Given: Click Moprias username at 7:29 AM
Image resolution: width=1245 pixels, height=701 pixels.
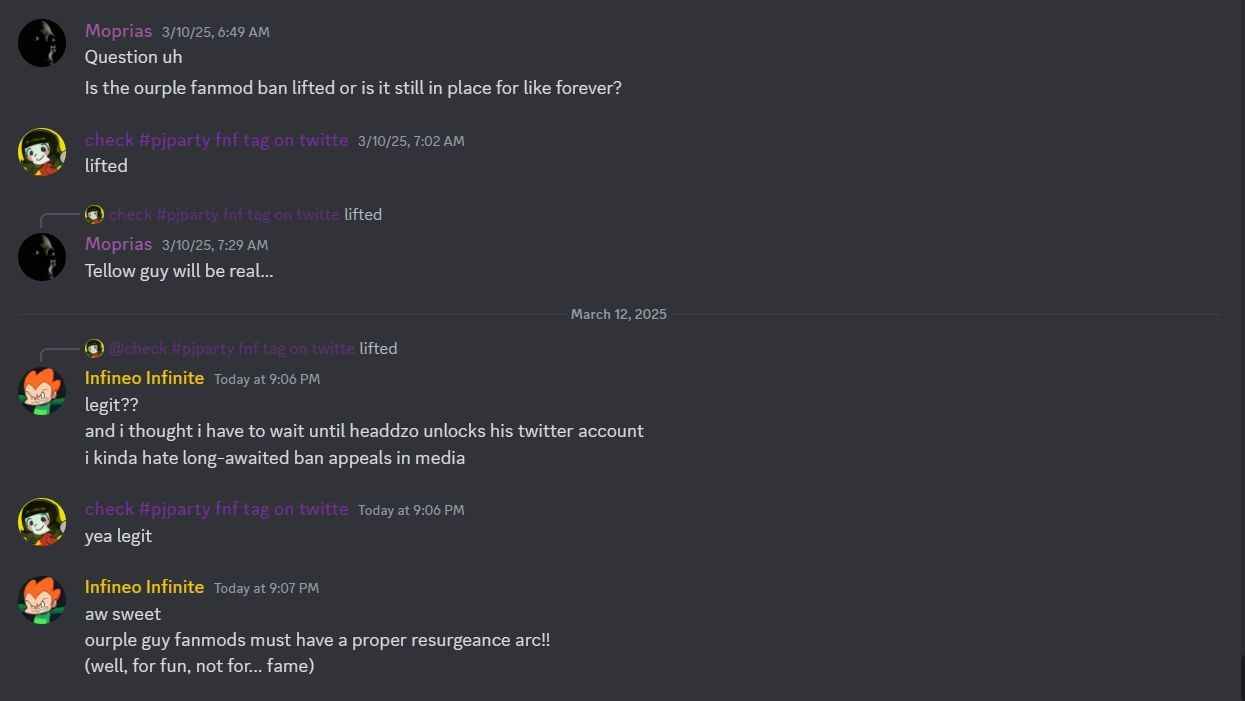Looking at the screenshot, I should click(x=118, y=244).
